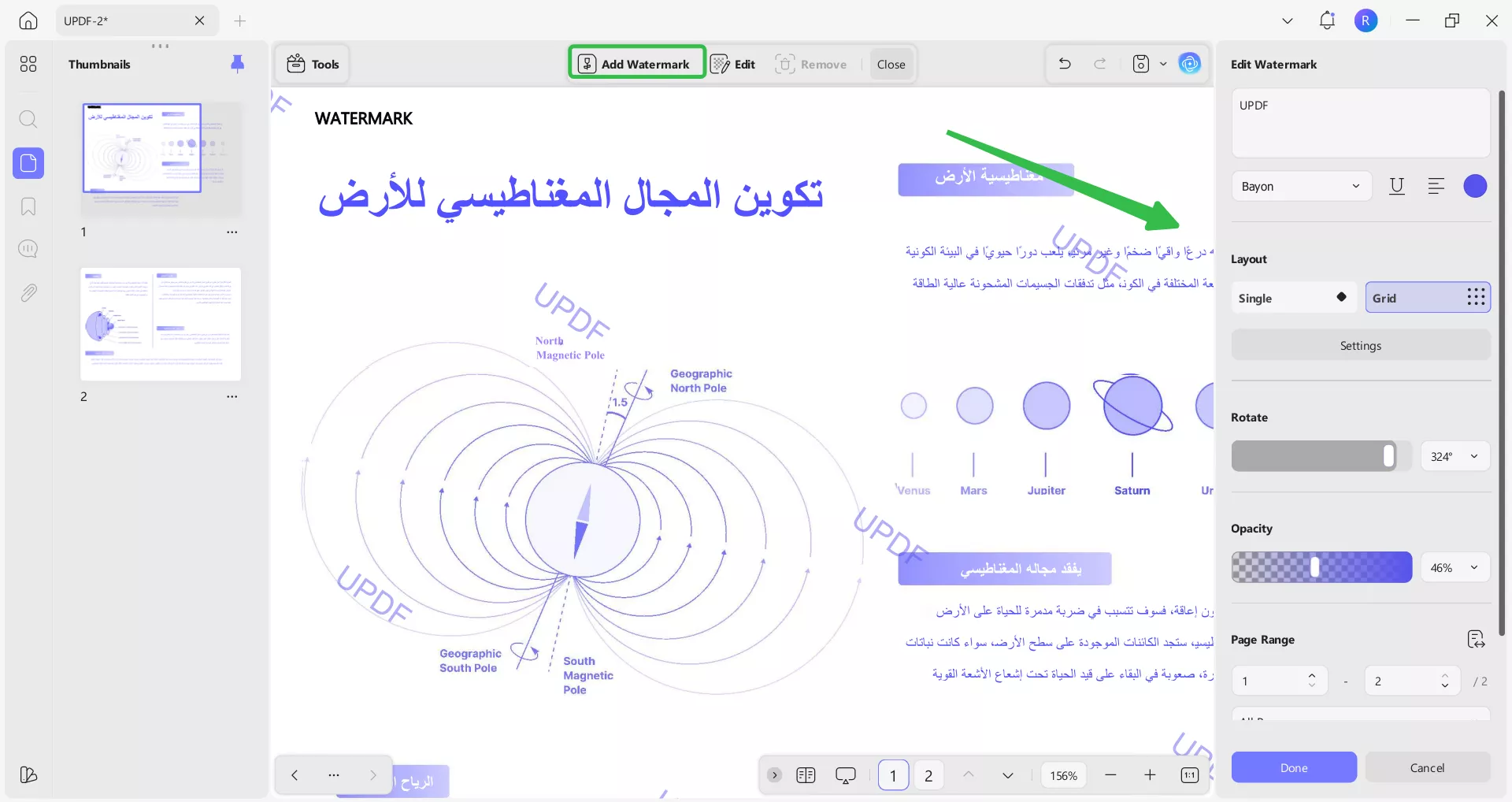Expand the title bar dropdown chevron
The width and height of the screenshot is (1512, 802).
(x=1288, y=21)
